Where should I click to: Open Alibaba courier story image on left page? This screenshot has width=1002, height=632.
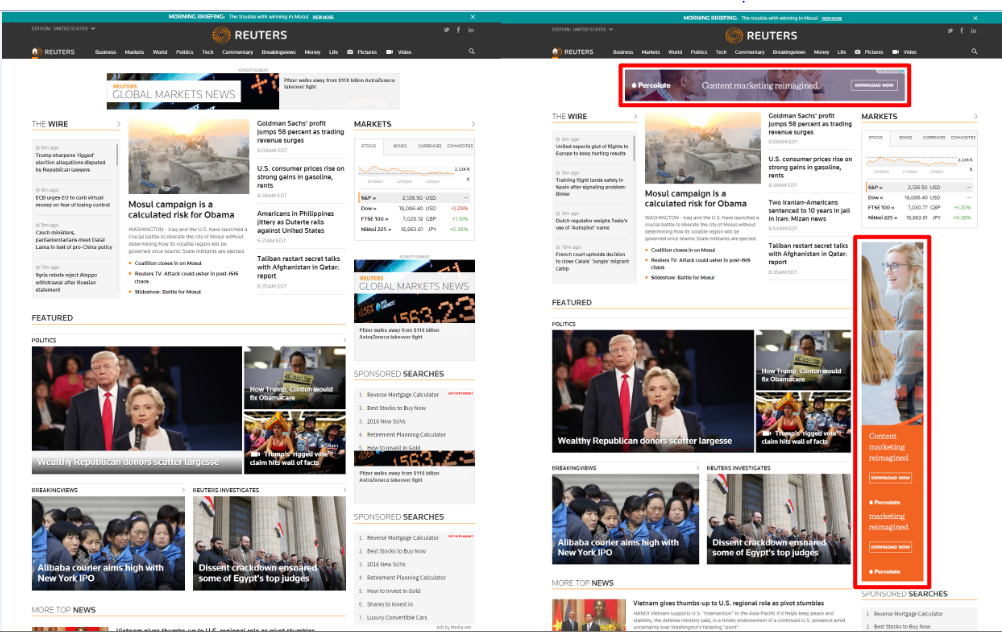click(108, 543)
